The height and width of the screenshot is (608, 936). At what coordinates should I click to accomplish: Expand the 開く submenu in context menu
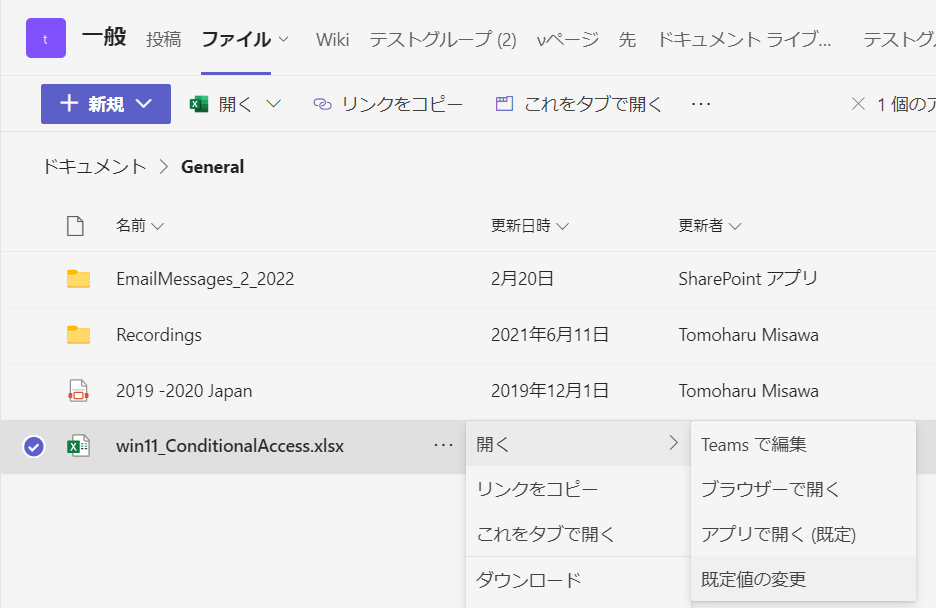click(x=578, y=444)
